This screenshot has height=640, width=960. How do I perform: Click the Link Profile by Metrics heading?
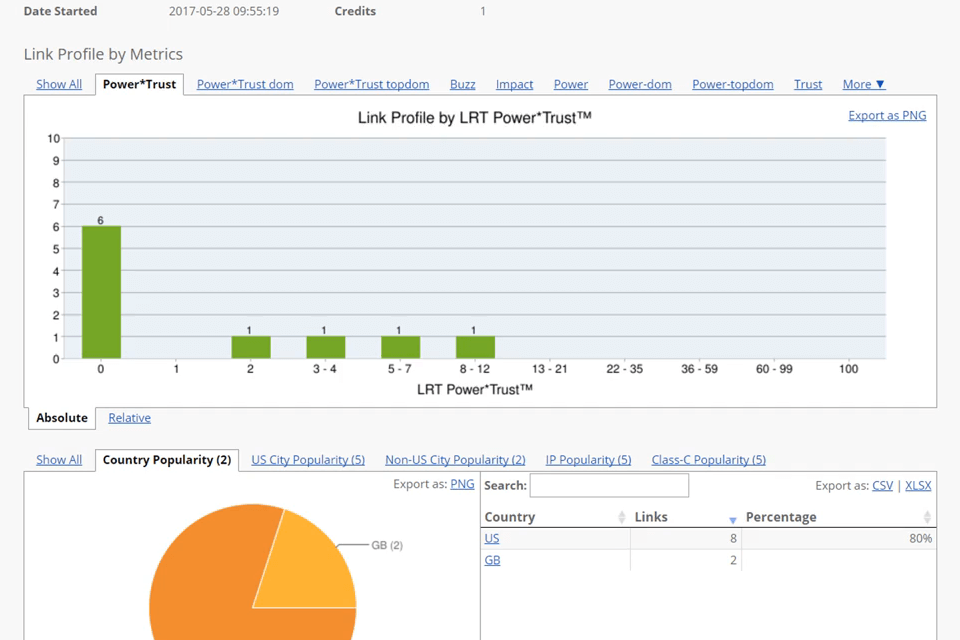103,54
